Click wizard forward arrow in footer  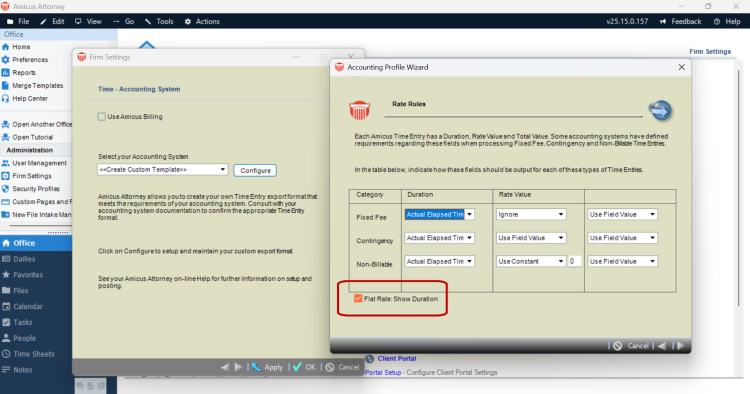(x=681, y=346)
